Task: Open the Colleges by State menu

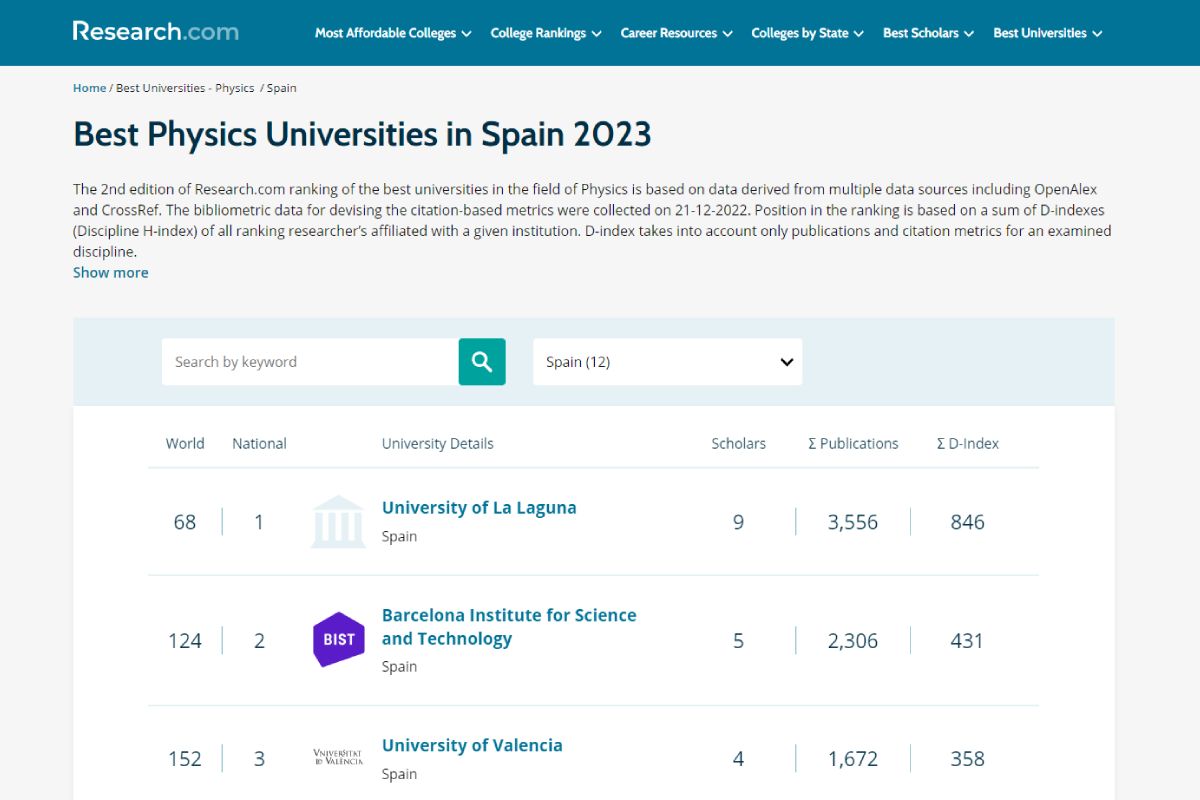Action: (x=807, y=33)
